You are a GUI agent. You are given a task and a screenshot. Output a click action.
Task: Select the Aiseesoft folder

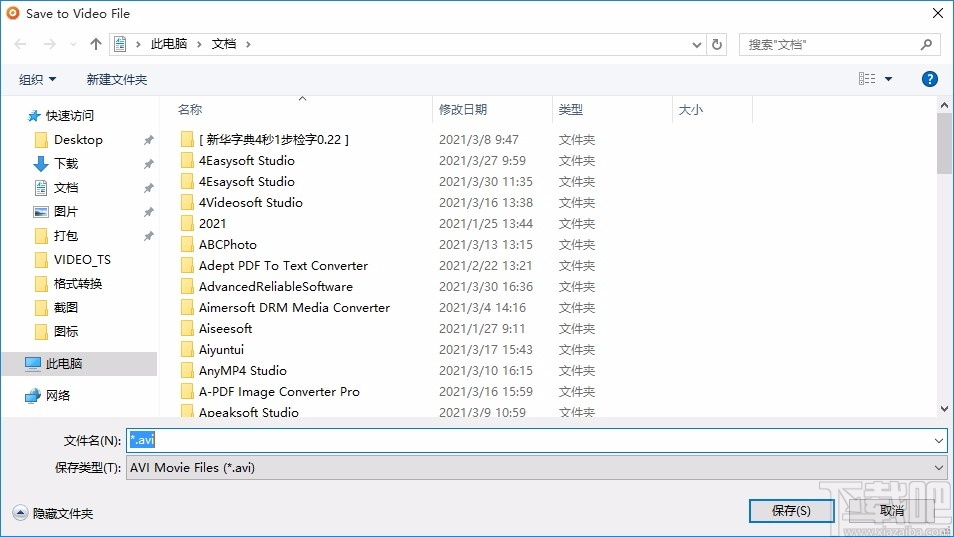coord(225,328)
